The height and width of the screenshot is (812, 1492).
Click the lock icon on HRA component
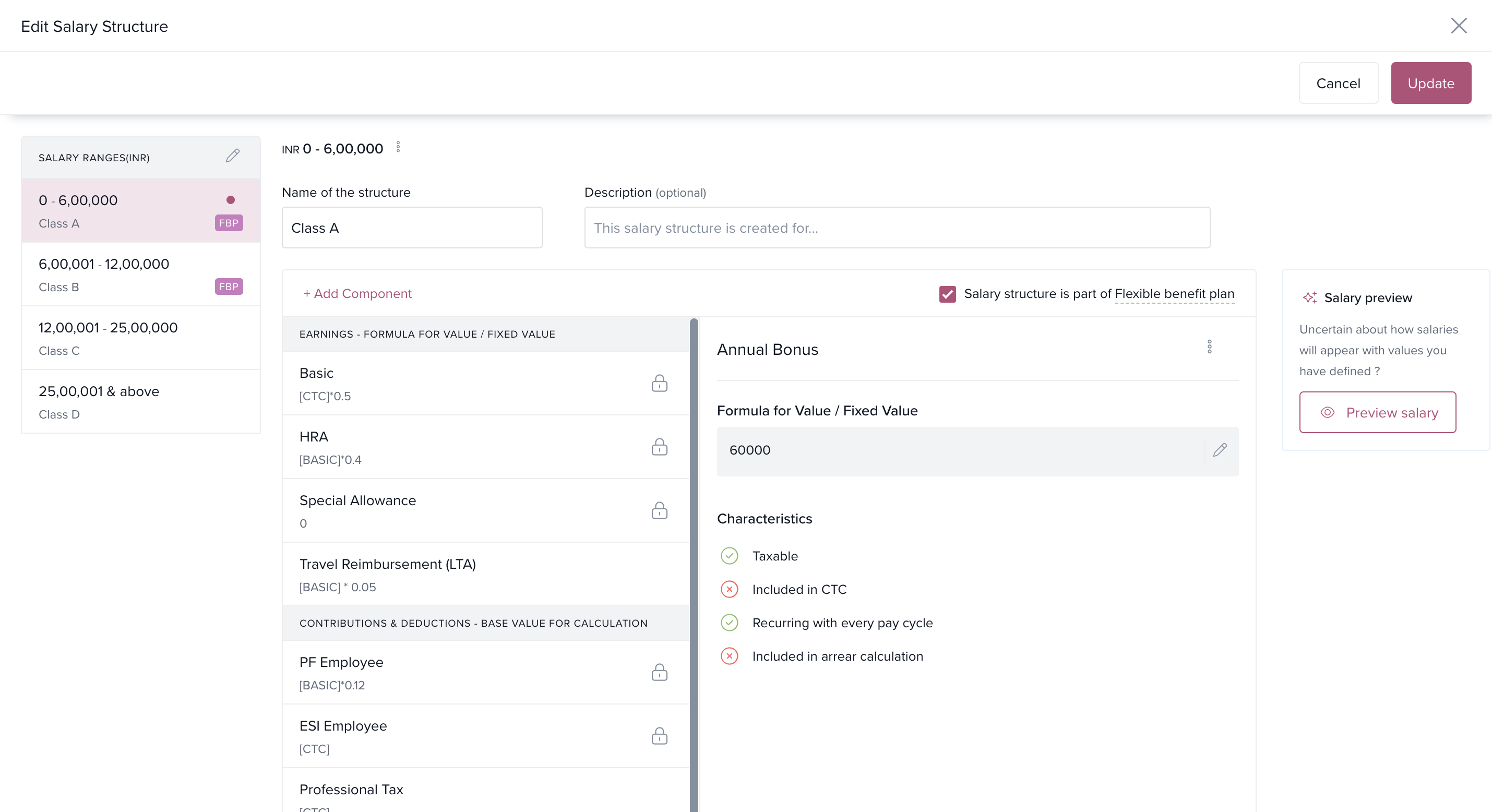[x=659, y=447]
